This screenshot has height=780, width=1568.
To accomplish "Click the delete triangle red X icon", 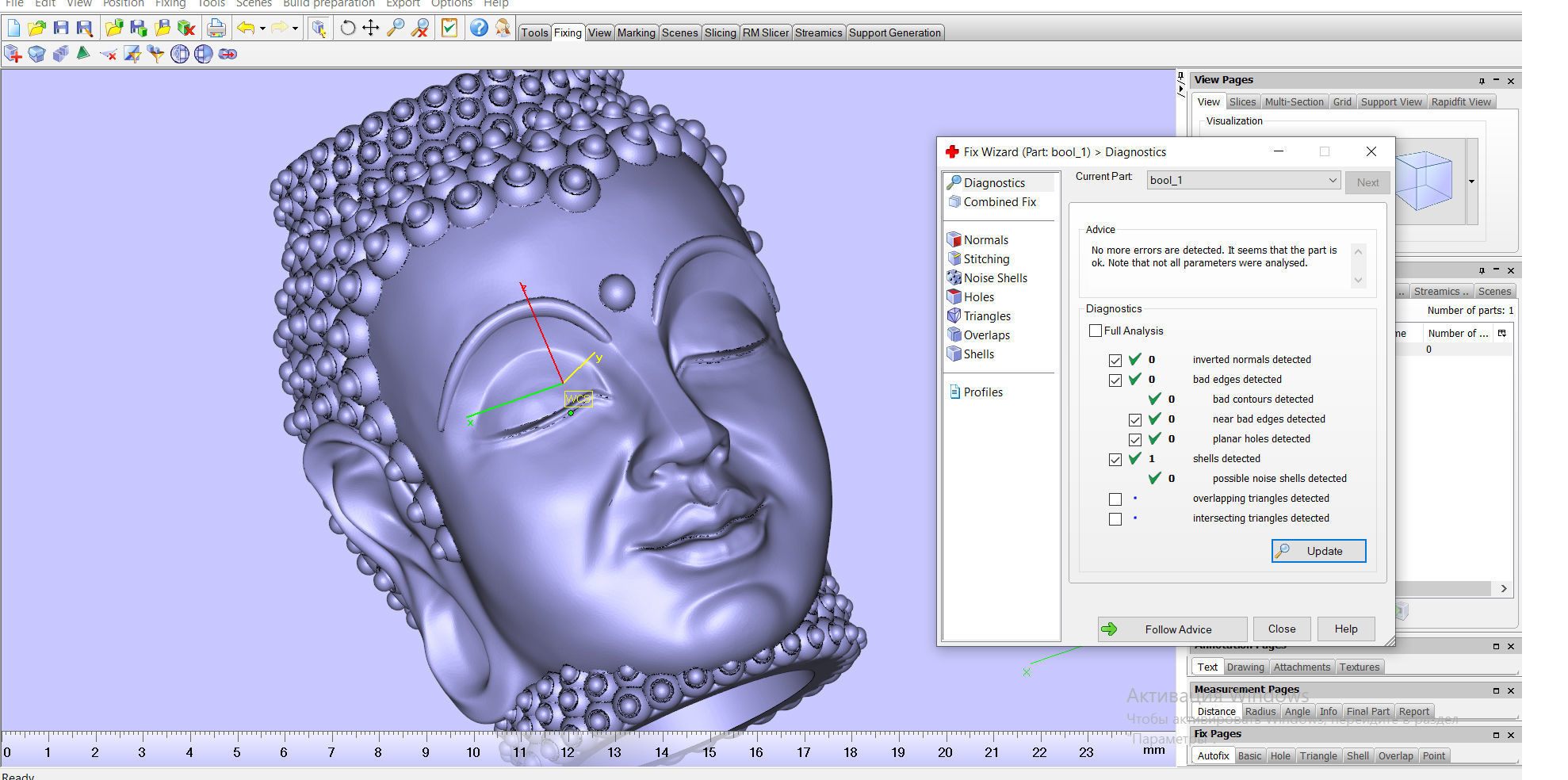I will click(109, 54).
